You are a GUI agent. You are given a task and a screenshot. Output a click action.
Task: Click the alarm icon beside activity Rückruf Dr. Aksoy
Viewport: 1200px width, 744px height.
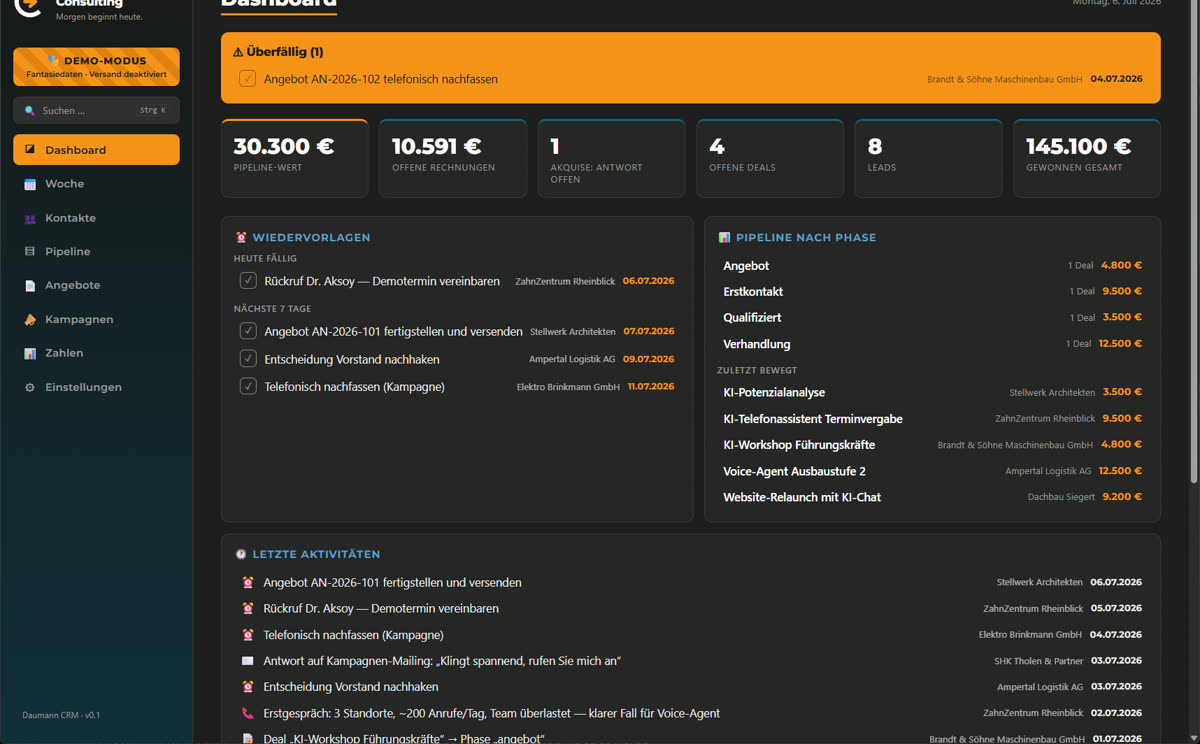click(248, 608)
